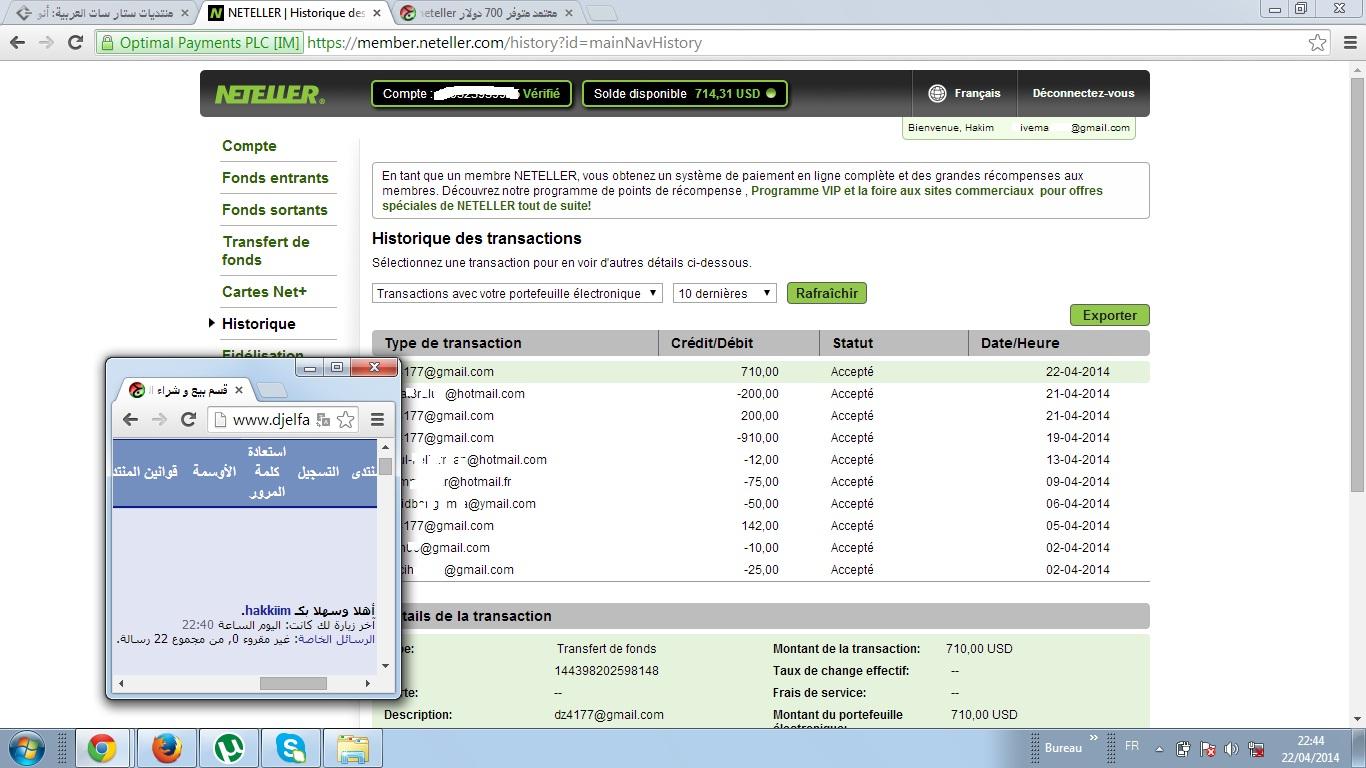Select the -12,00 transaction dated 13-04-2014

pyautogui.click(x=761, y=459)
